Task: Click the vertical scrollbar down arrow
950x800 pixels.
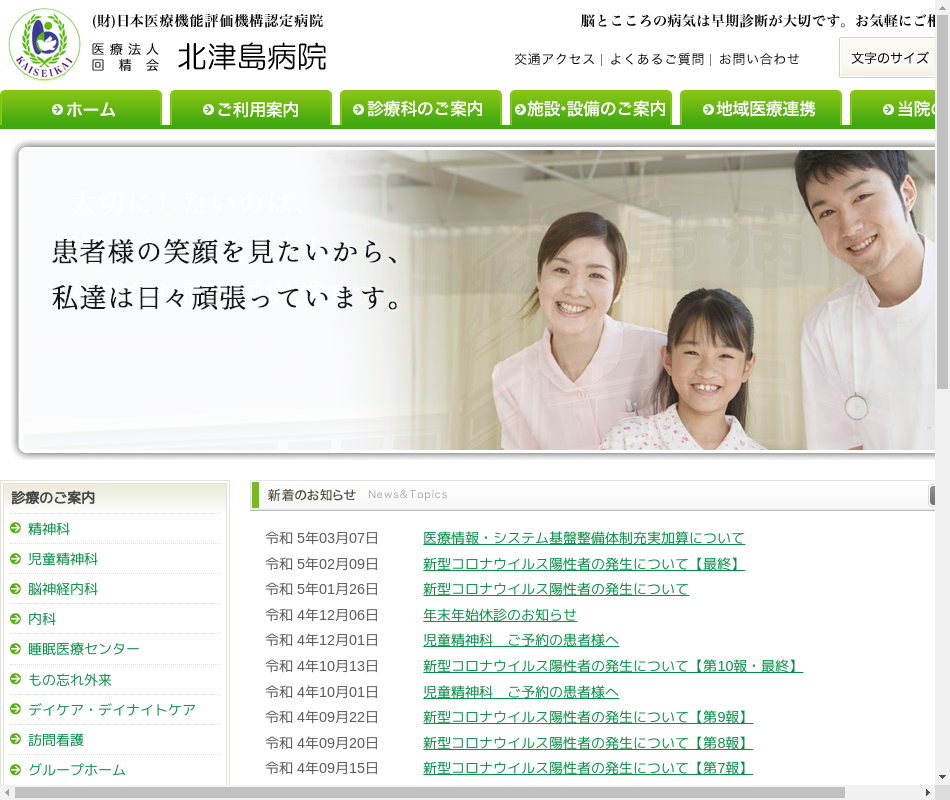Action: click(x=942, y=777)
